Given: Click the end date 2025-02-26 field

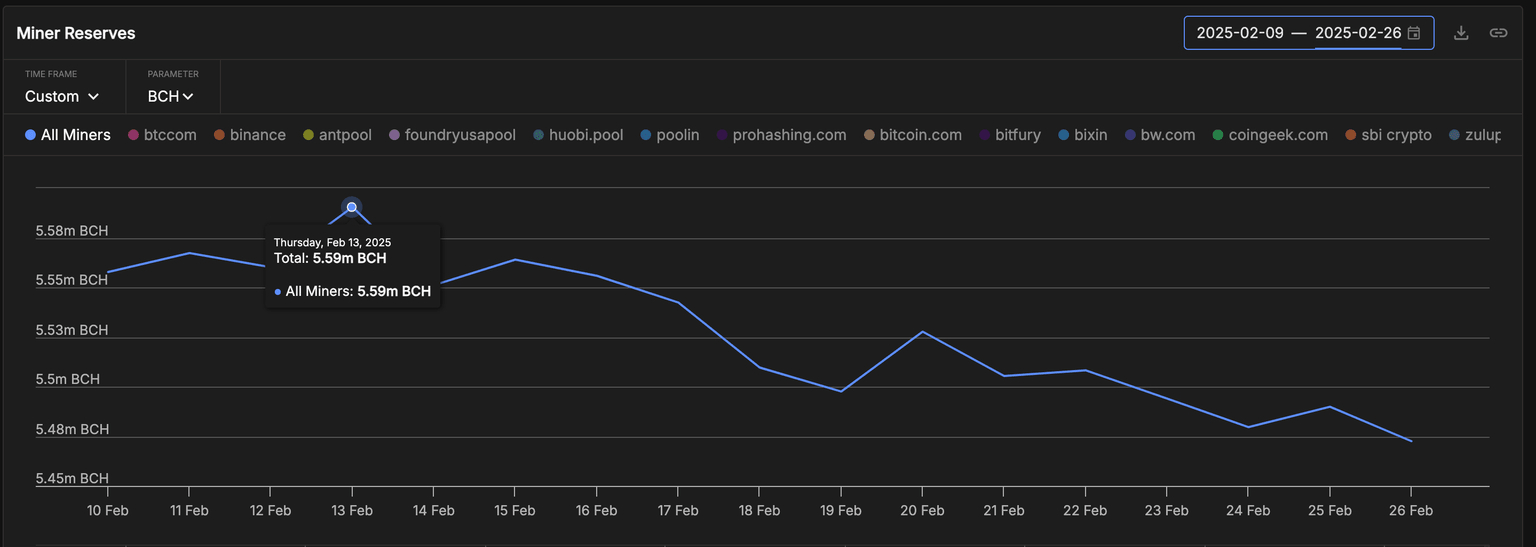Looking at the screenshot, I should [x=1357, y=33].
